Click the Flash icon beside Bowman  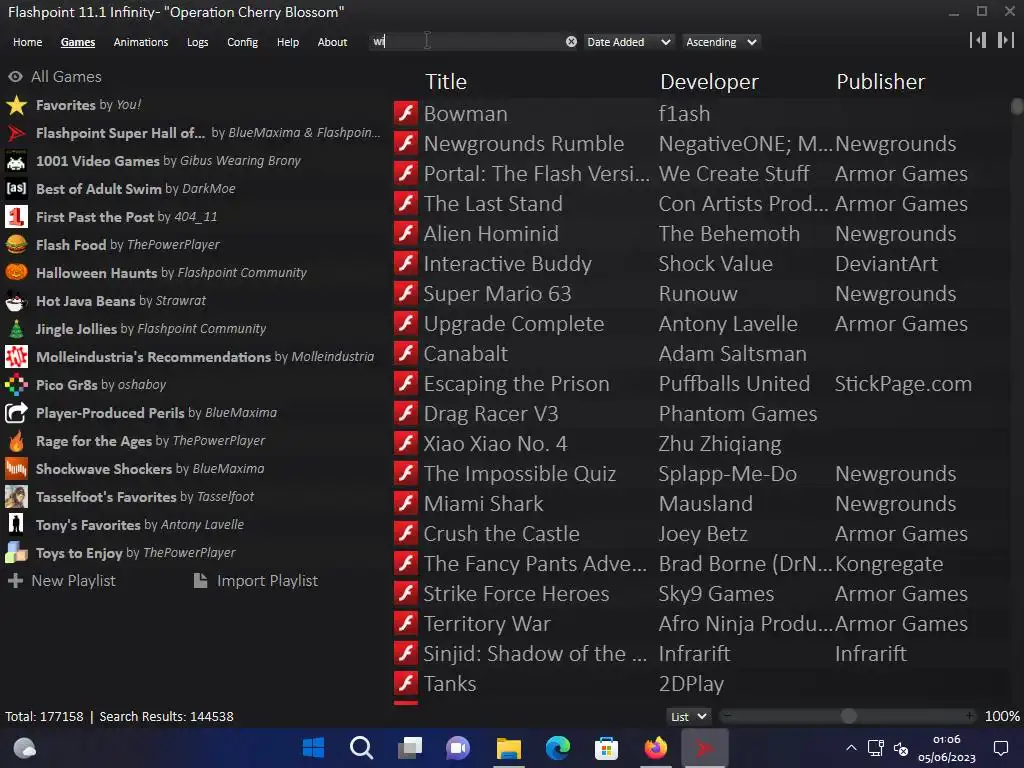pyautogui.click(x=406, y=113)
